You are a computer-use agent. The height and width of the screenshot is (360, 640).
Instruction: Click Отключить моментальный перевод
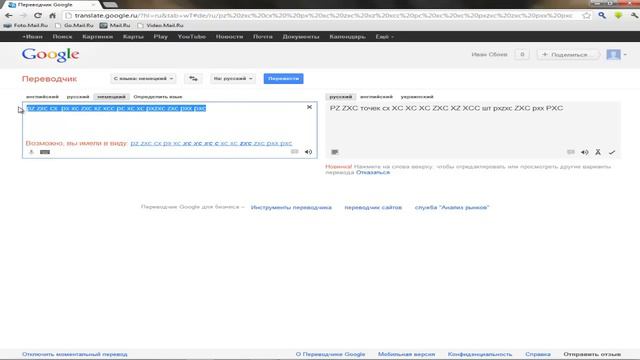[75, 354]
